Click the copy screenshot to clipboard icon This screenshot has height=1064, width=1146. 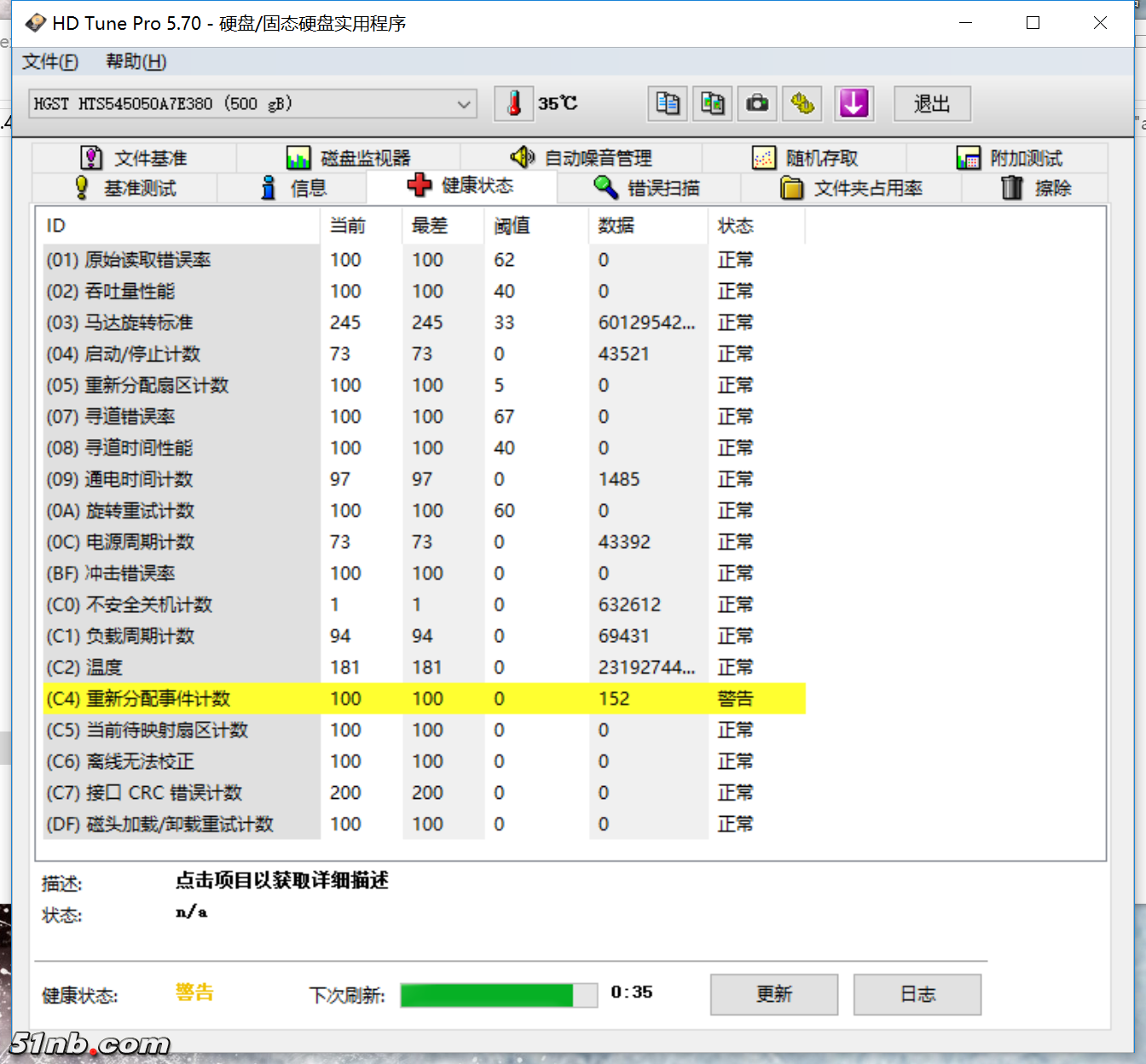click(x=712, y=104)
